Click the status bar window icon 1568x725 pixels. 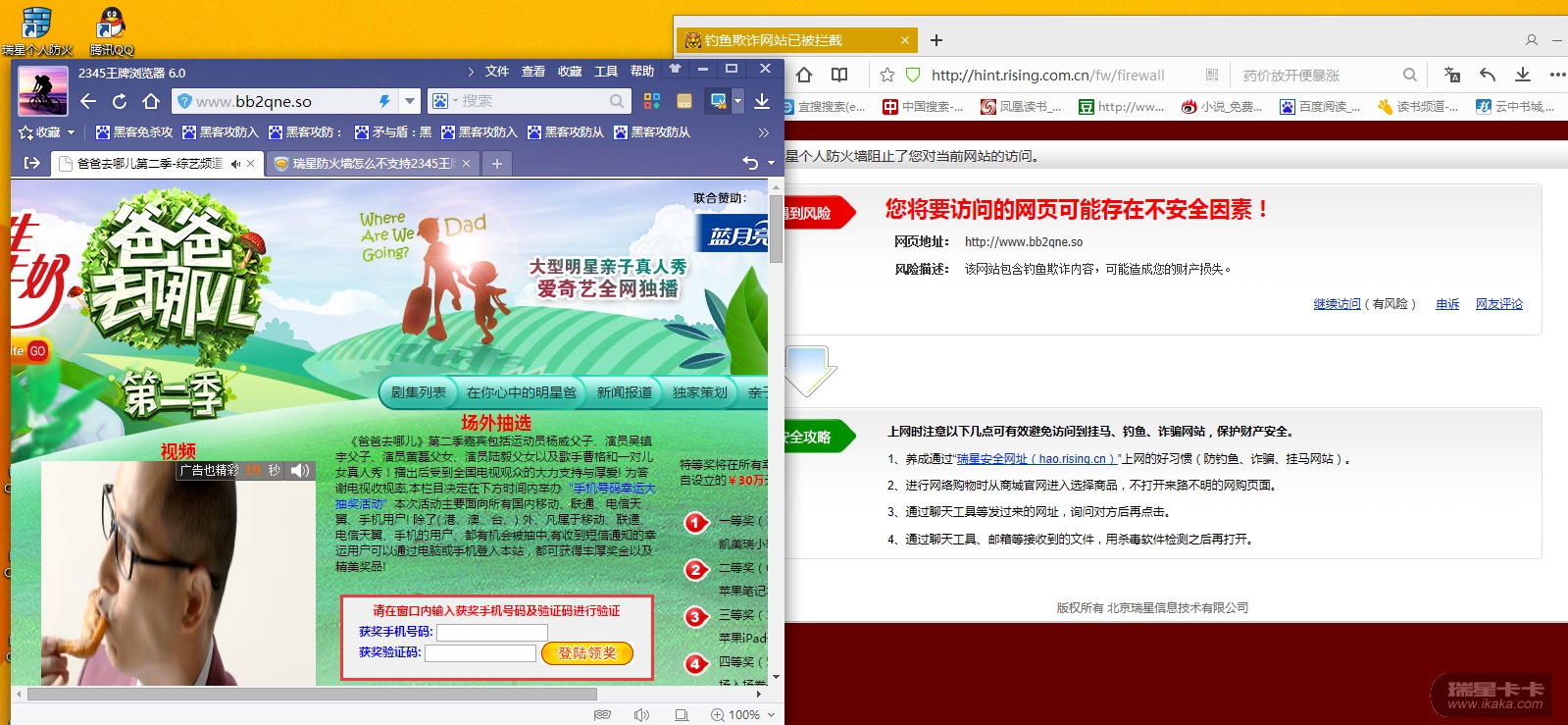tap(682, 715)
